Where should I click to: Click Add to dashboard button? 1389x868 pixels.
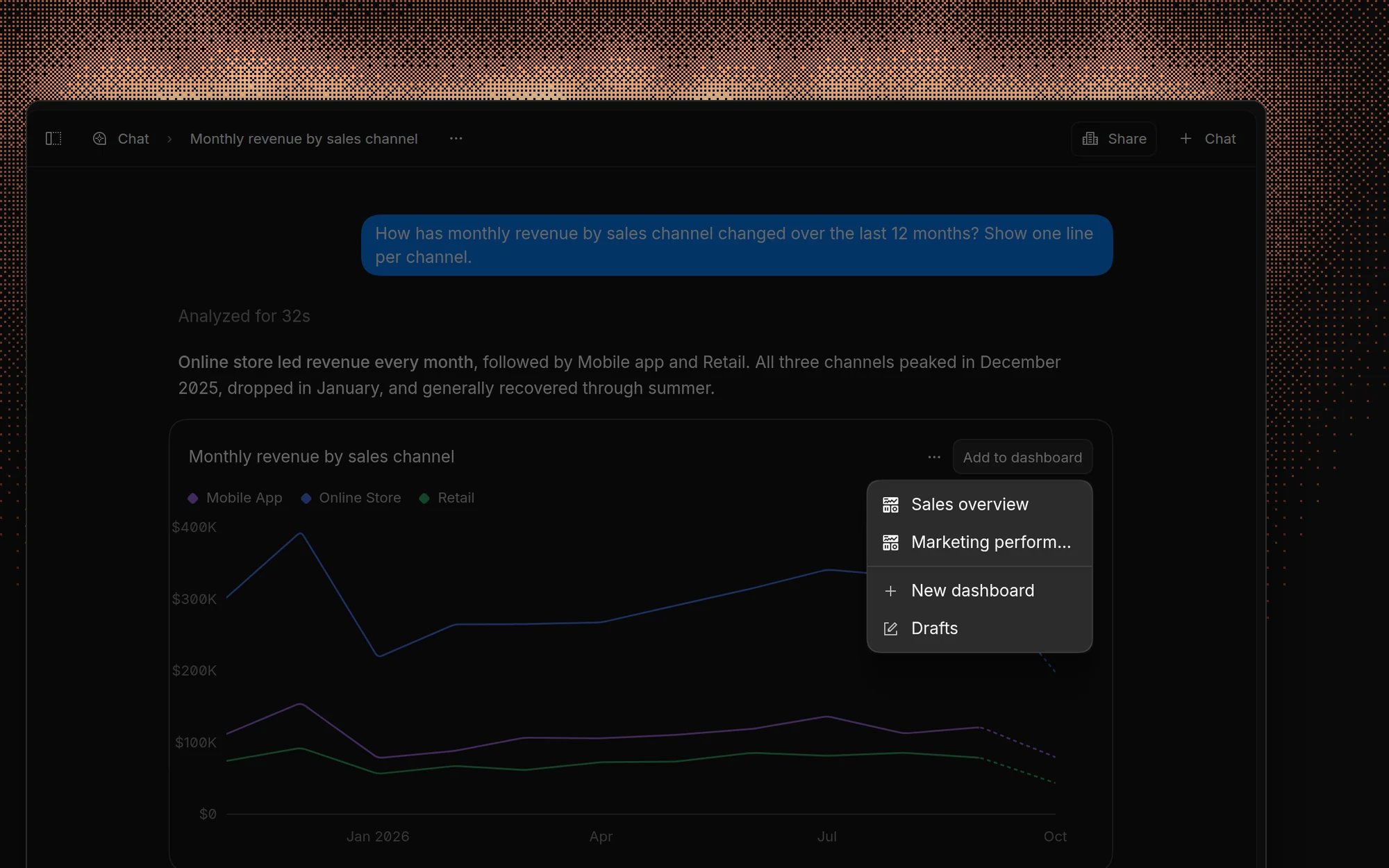tap(1022, 457)
